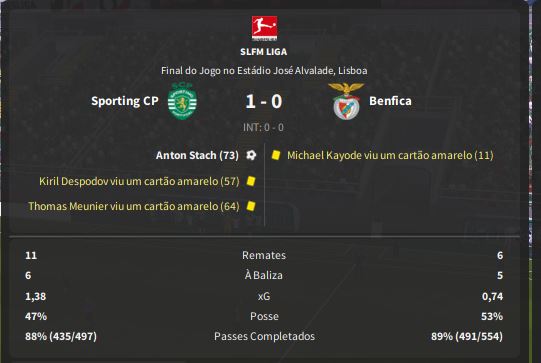Open the Sporting CP team name
Viewport: 541px width, 363px height.
click(x=125, y=101)
